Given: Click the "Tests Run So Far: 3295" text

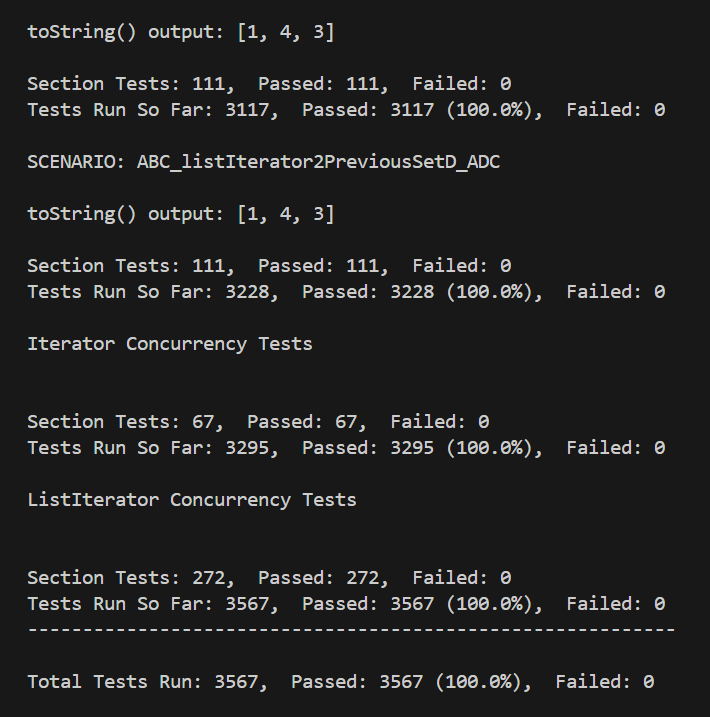Looking at the screenshot, I should pyautogui.click(x=148, y=448).
